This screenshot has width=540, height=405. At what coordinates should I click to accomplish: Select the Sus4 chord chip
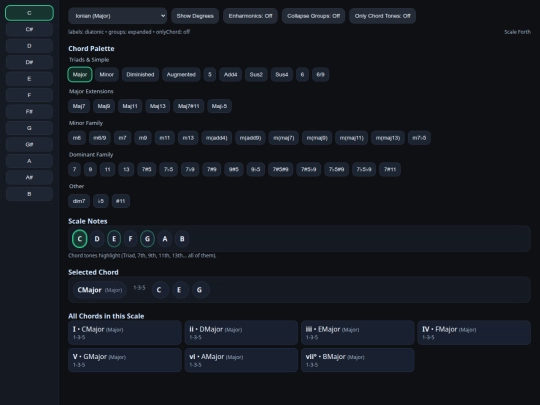tap(281, 74)
